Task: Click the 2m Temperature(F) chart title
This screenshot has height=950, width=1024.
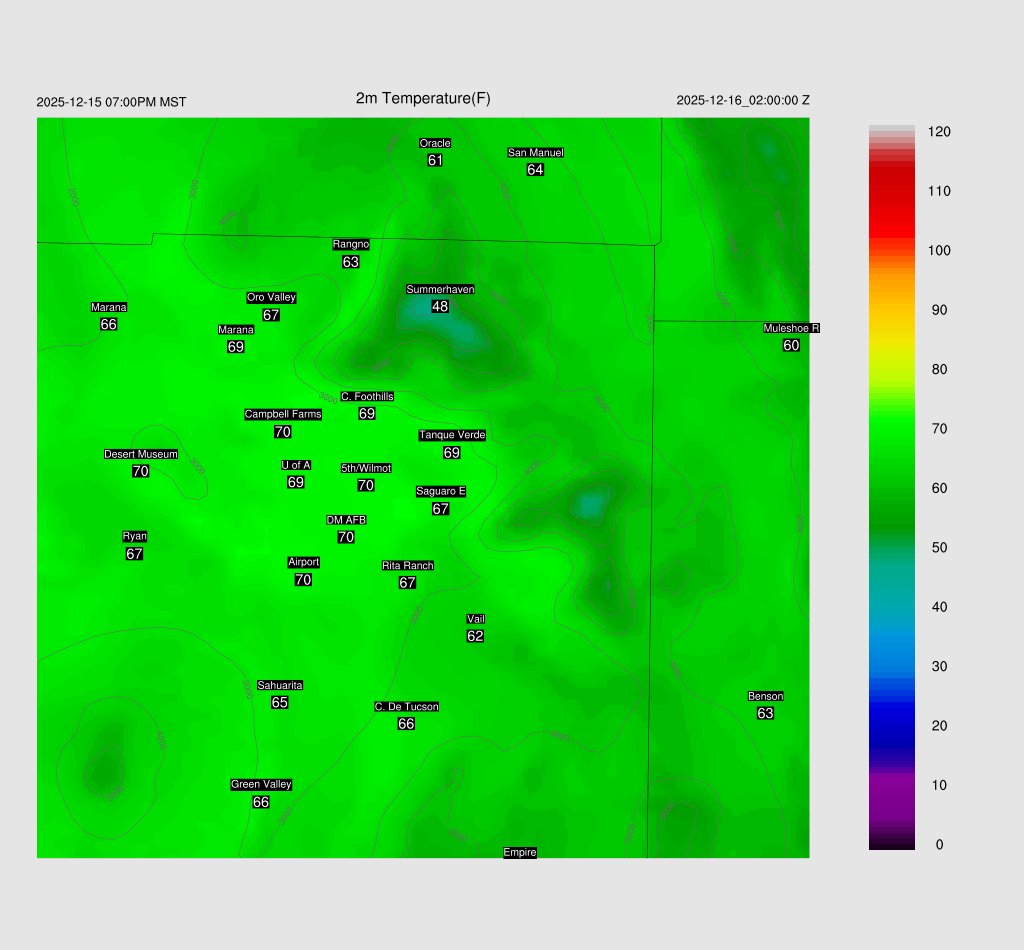Action: (423, 98)
